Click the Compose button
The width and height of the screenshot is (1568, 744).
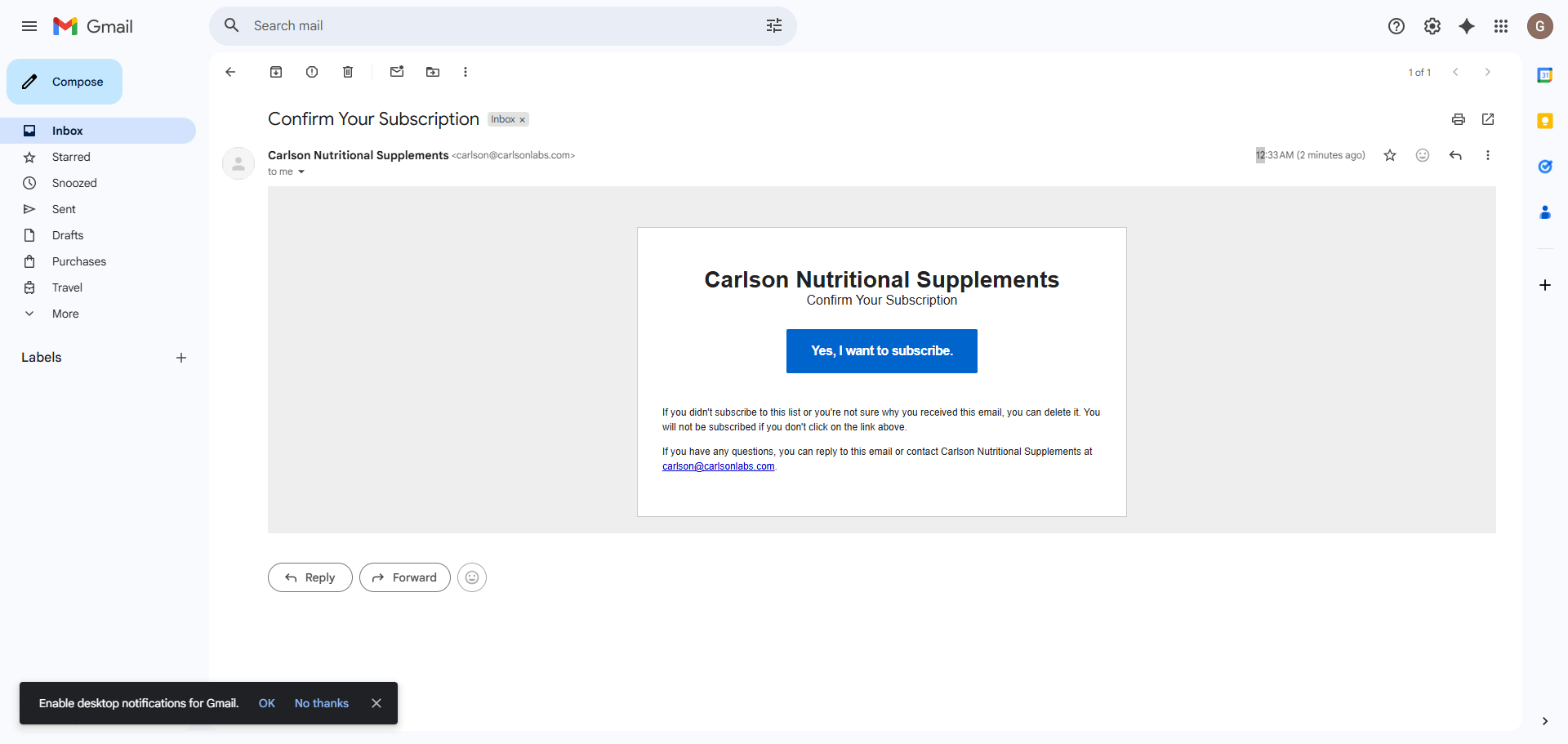(65, 82)
